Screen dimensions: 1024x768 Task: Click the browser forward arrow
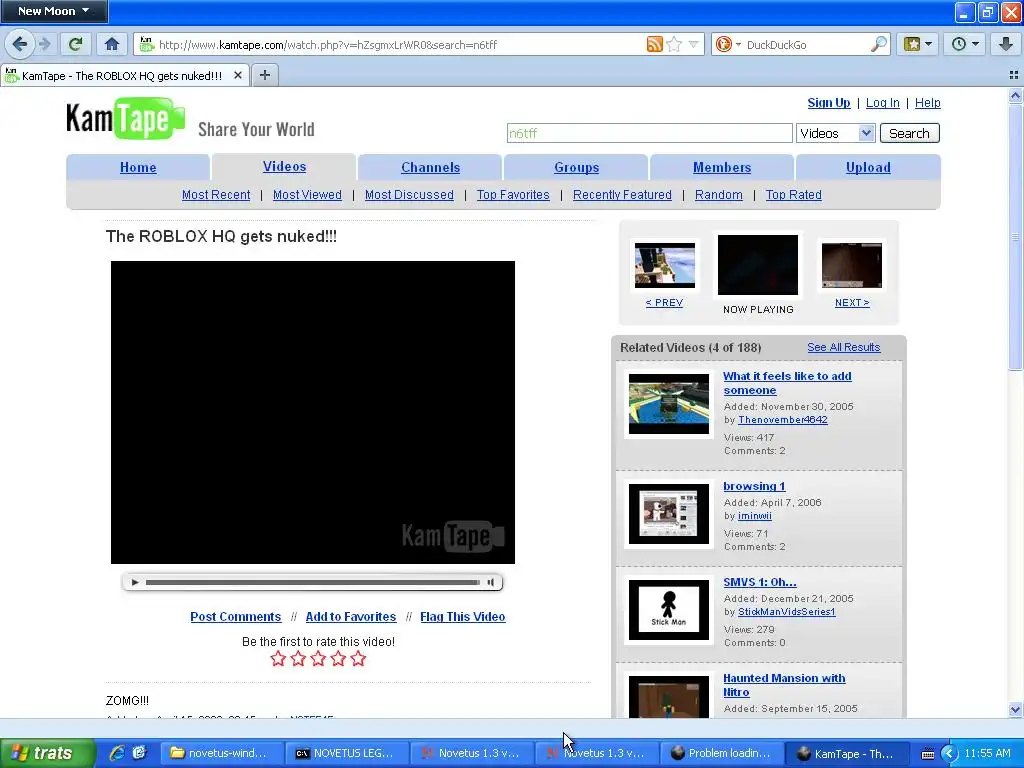click(x=44, y=44)
